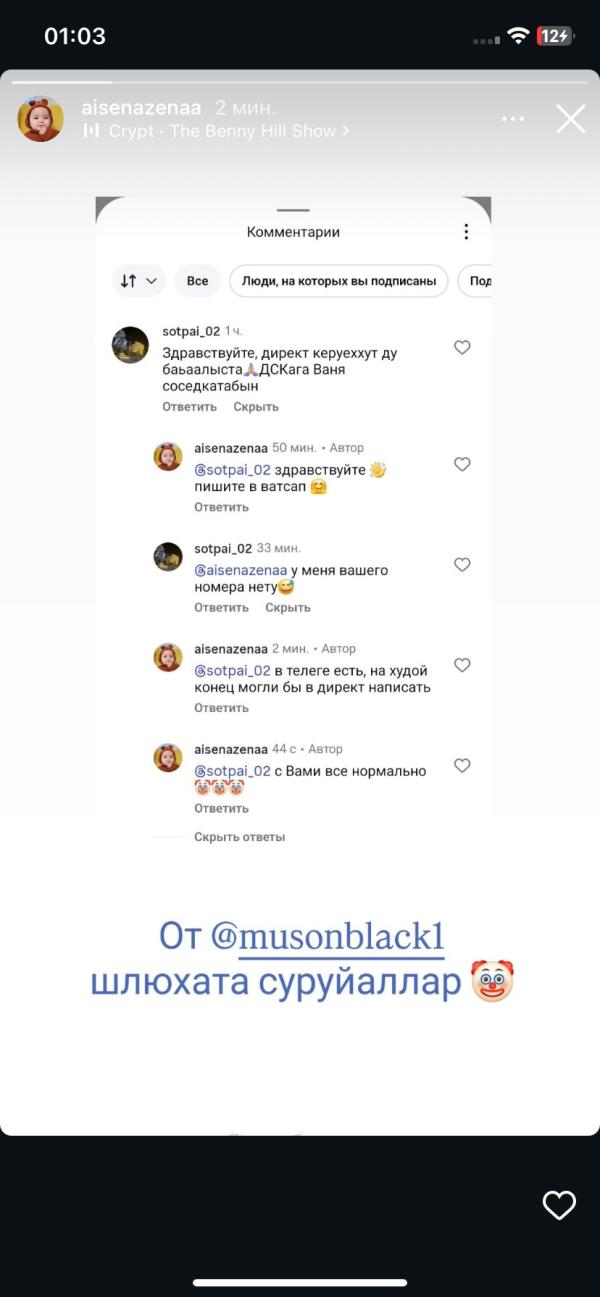Open sotpai_02's avatar on the first comment

(x=130, y=345)
